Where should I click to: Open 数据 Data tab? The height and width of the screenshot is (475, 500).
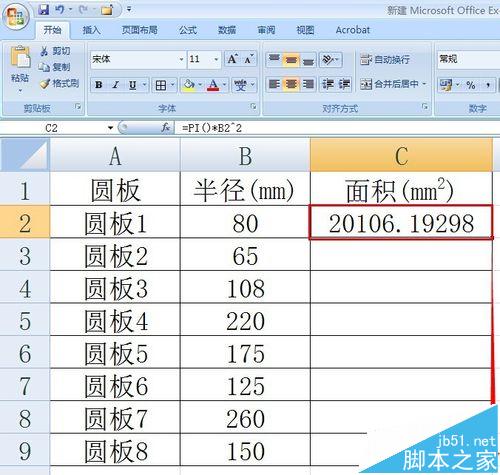tap(227, 30)
